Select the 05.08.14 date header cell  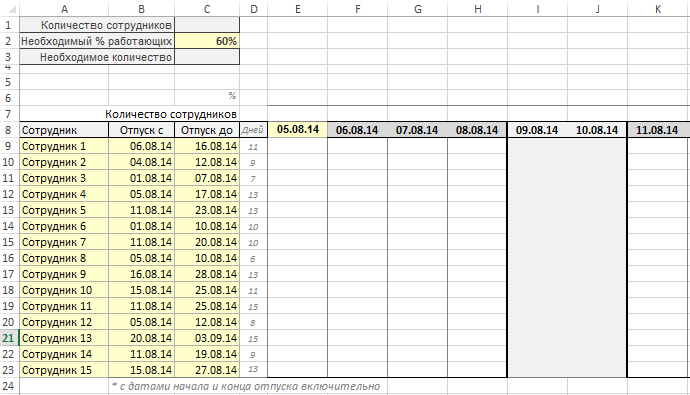[x=297, y=129]
